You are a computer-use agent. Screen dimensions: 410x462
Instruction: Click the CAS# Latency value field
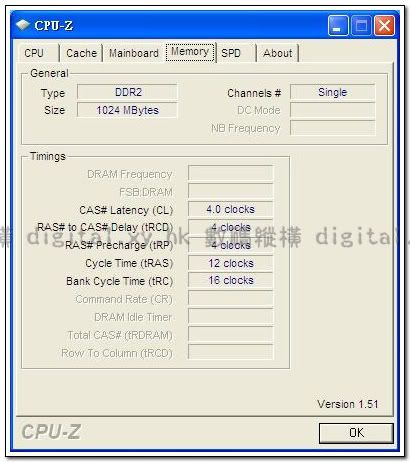[230, 209]
